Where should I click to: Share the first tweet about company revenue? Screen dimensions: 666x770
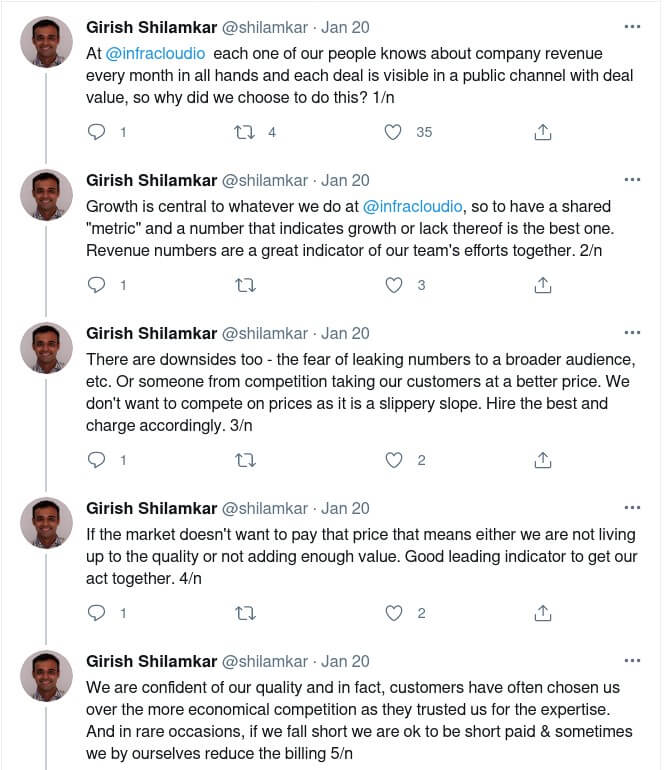click(543, 132)
